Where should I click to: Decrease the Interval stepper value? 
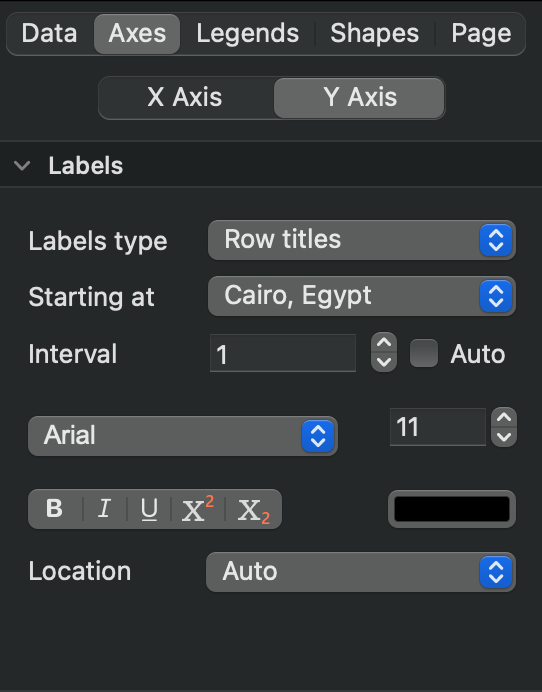(x=384, y=362)
